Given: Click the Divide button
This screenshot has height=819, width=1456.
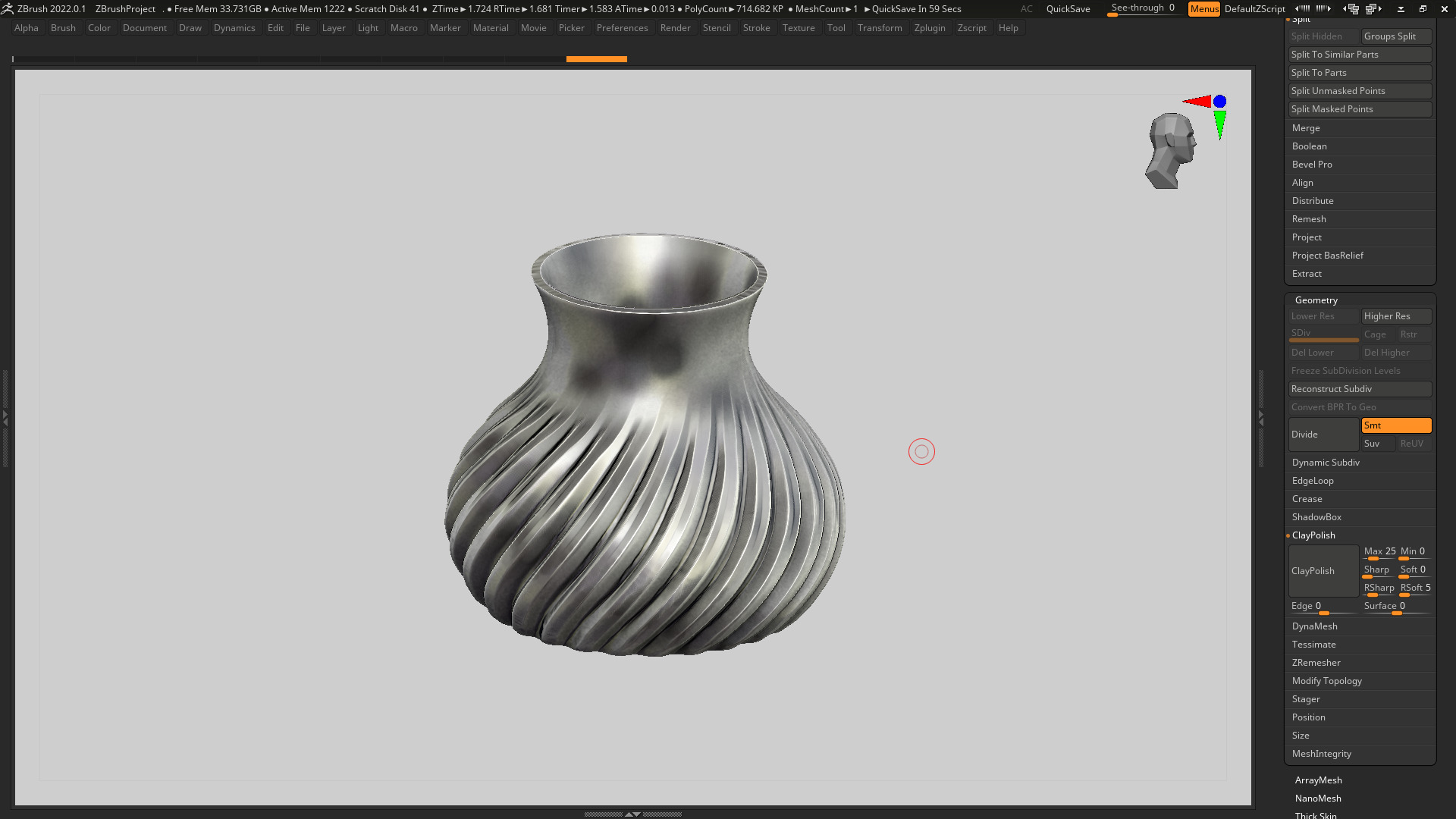Looking at the screenshot, I should coord(1323,435).
